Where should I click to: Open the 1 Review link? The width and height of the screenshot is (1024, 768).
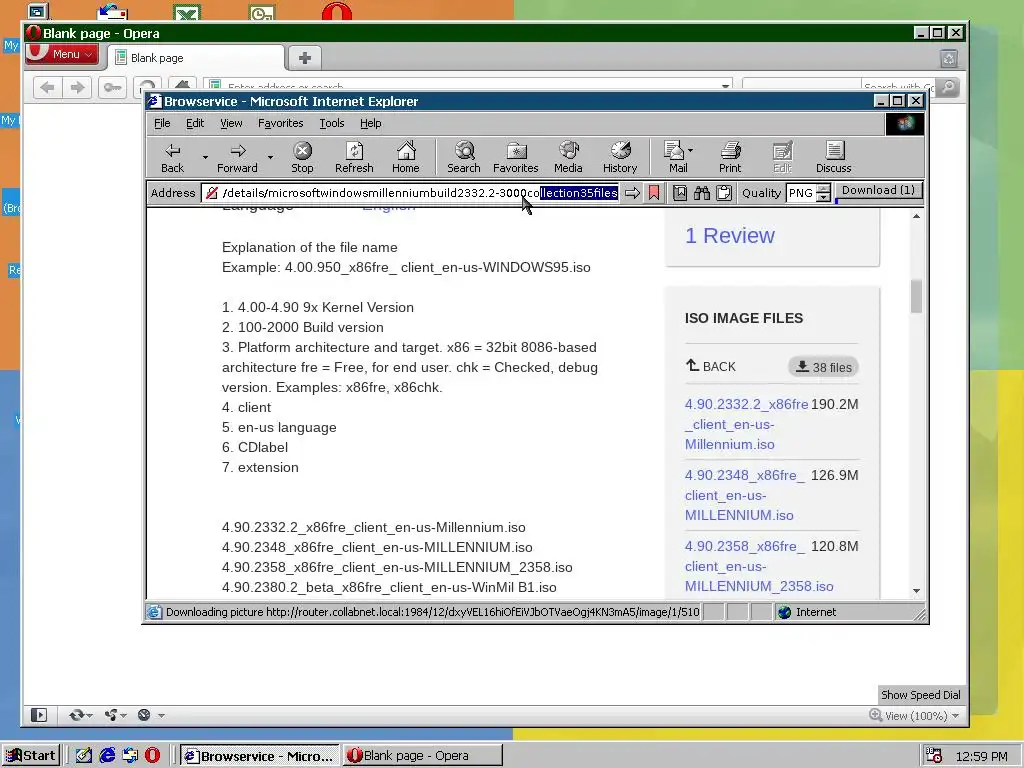(x=729, y=235)
